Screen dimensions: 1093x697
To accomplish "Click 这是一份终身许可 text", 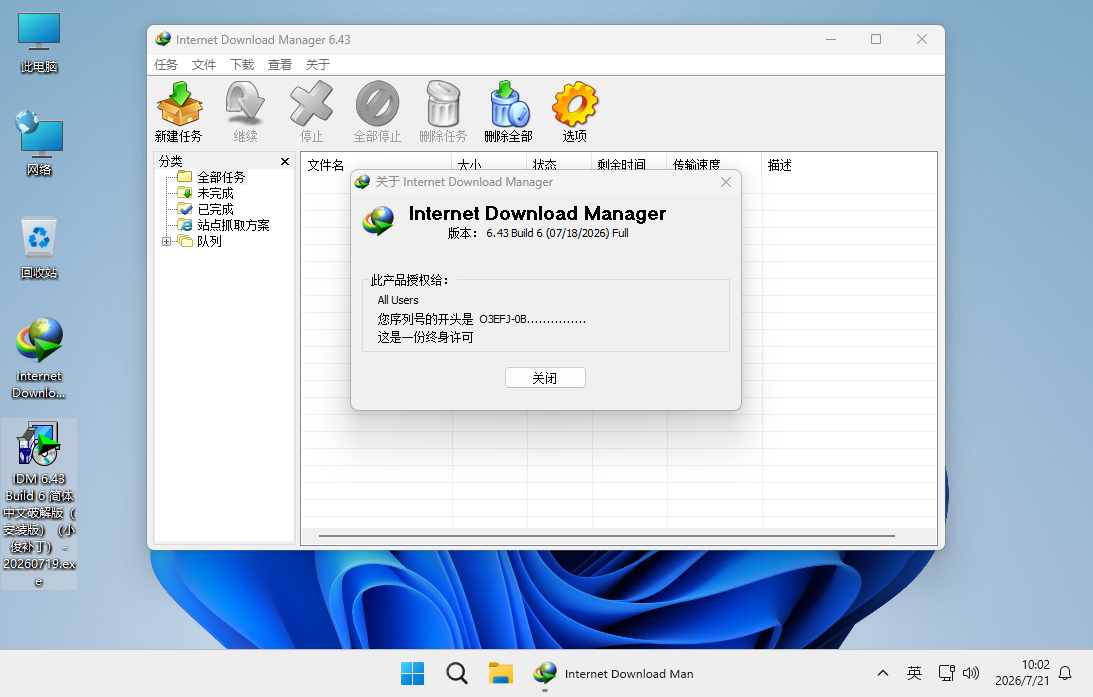I will [425, 337].
